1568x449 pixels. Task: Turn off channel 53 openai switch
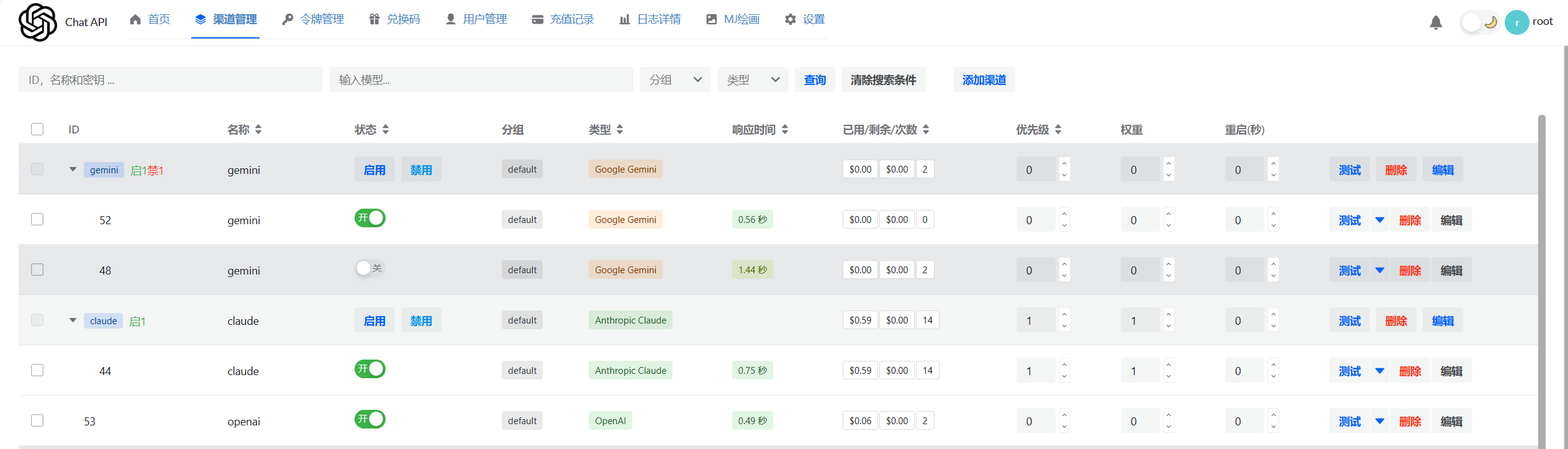point(370,419)
